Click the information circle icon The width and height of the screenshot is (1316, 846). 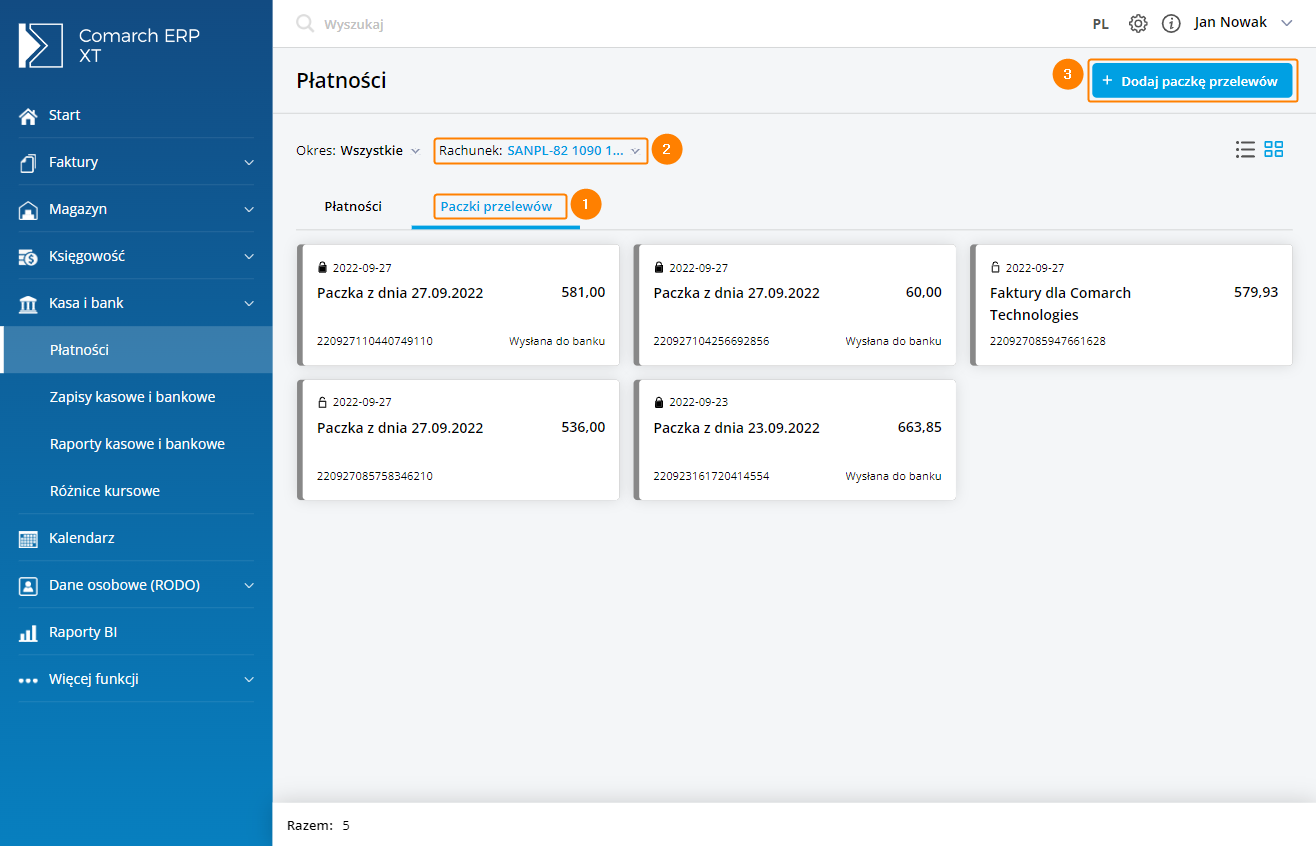[x=1171, y=23]
